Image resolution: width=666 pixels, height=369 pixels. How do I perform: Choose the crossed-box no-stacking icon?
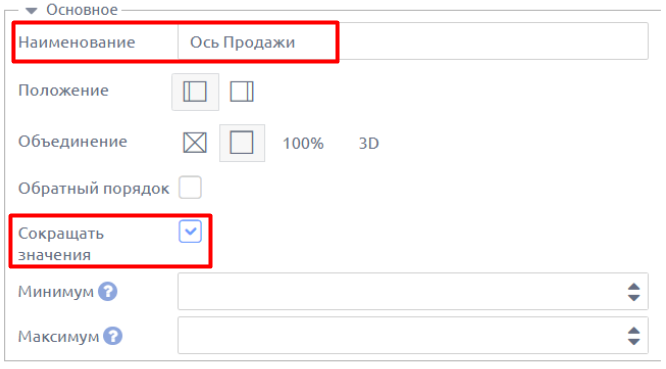tap(195, 143)
